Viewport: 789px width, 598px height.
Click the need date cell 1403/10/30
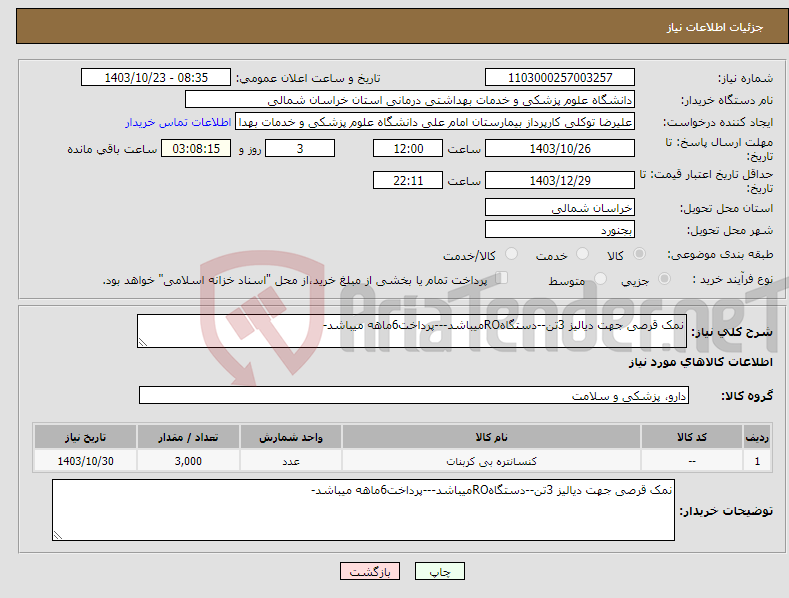85,461
